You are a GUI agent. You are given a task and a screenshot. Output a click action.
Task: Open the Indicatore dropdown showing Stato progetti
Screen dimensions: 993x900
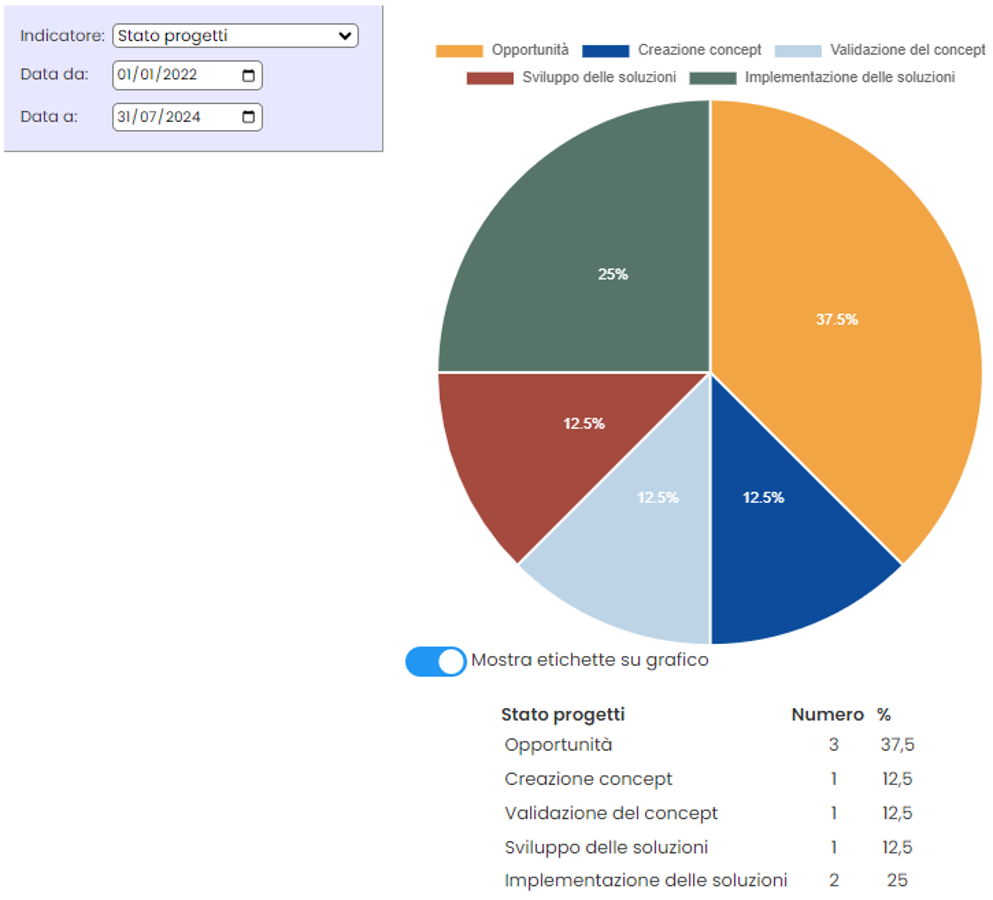tap(235, 35)
